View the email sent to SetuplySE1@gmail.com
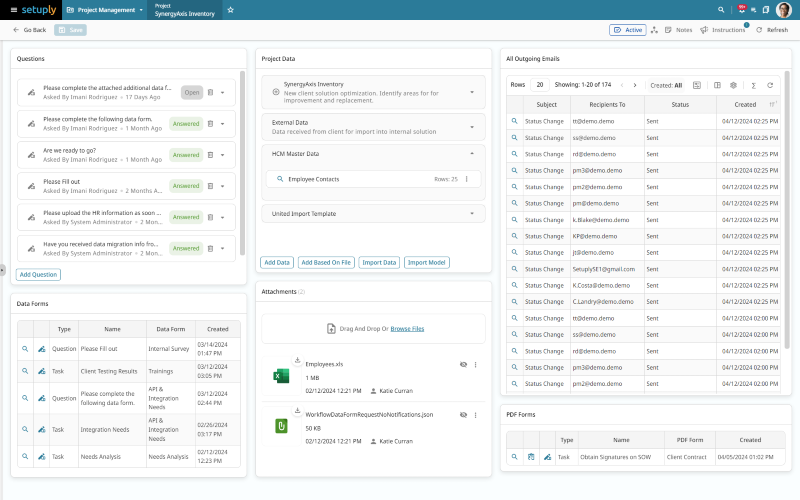The height and width of the screenshot is (500, 800). [x=514, y=269]
